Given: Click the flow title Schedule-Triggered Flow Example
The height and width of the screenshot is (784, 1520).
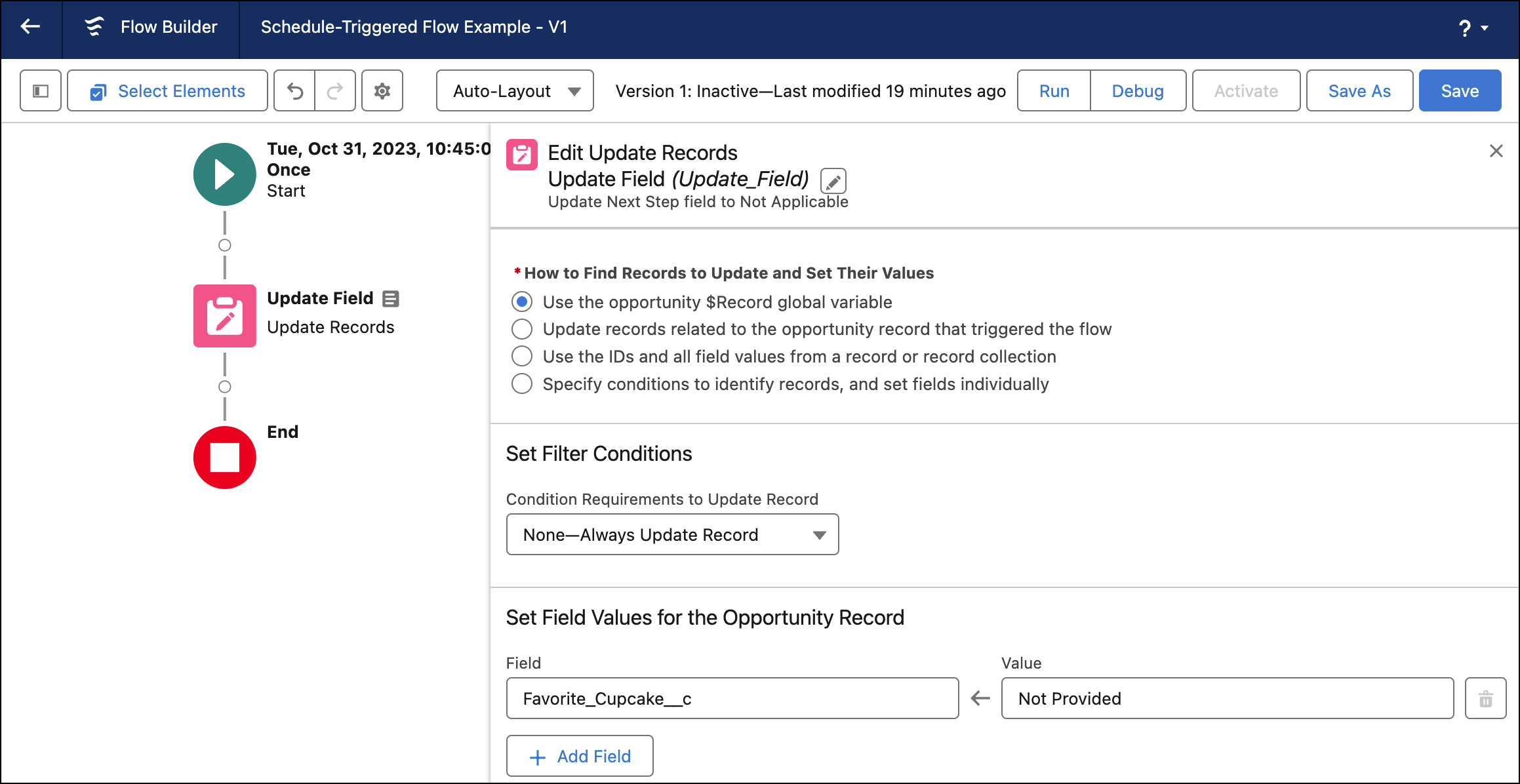Looking at the screenshot, I should pyautogui.click(x=414, y=27).
